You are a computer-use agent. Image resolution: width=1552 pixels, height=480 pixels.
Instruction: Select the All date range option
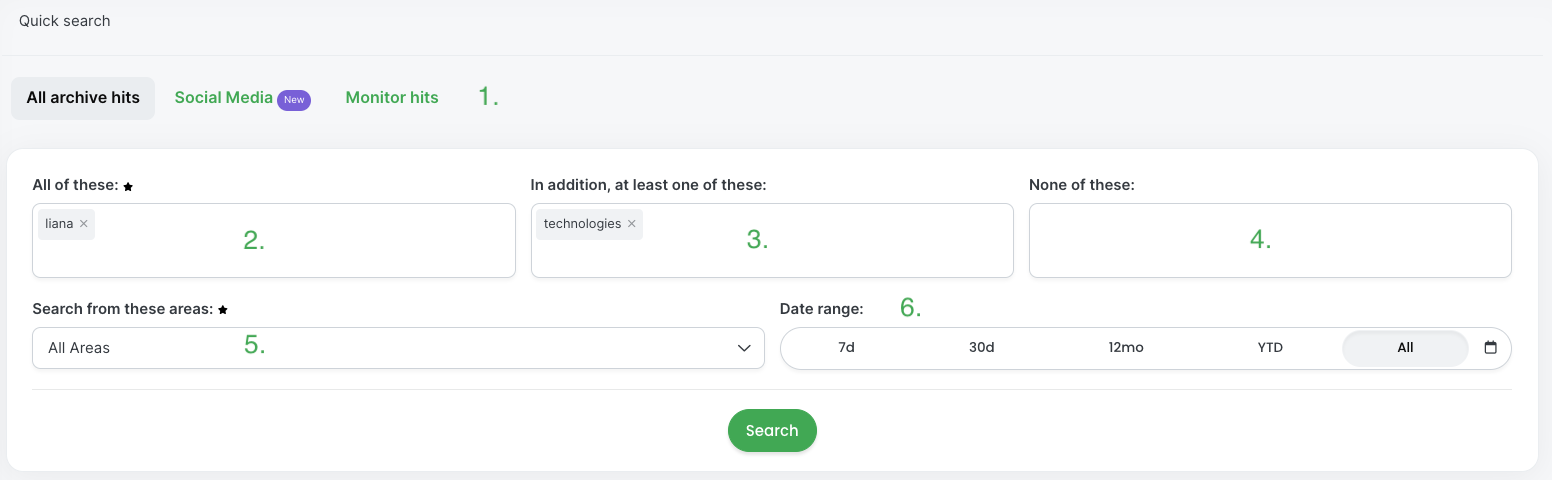click(x=1405, y=348)
